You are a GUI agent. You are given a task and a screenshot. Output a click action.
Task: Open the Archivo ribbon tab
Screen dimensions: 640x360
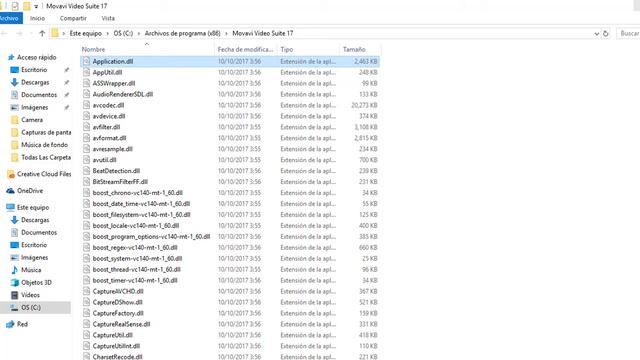coord(10,18)
